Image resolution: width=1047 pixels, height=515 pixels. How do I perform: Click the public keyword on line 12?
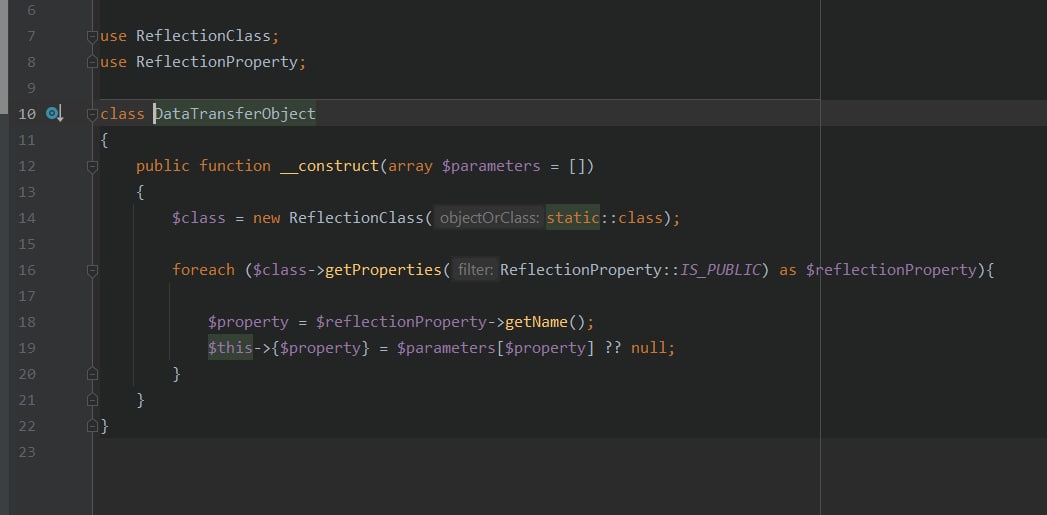[x=163, y=166]
